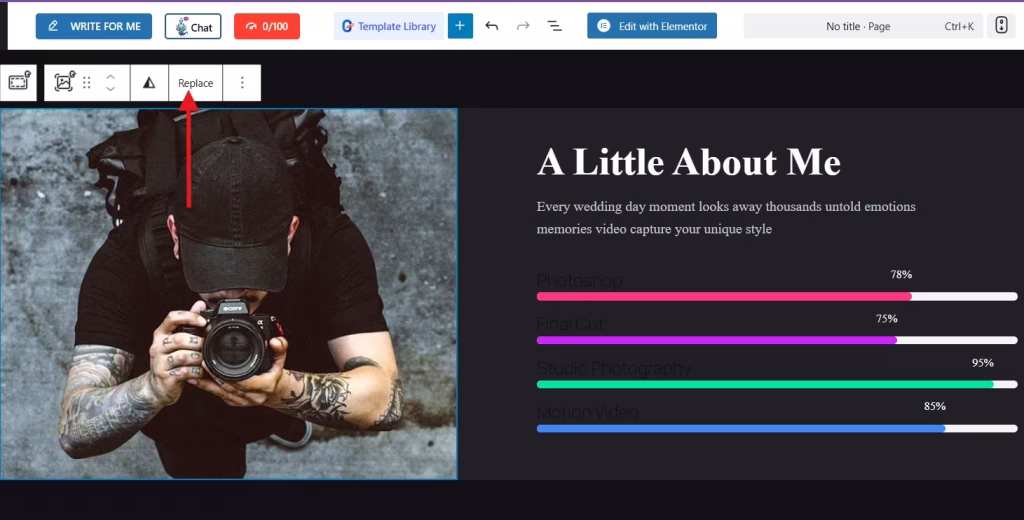1024x520 pixels.
Task: Select the parent container block icon
Action: coord(19,82)
